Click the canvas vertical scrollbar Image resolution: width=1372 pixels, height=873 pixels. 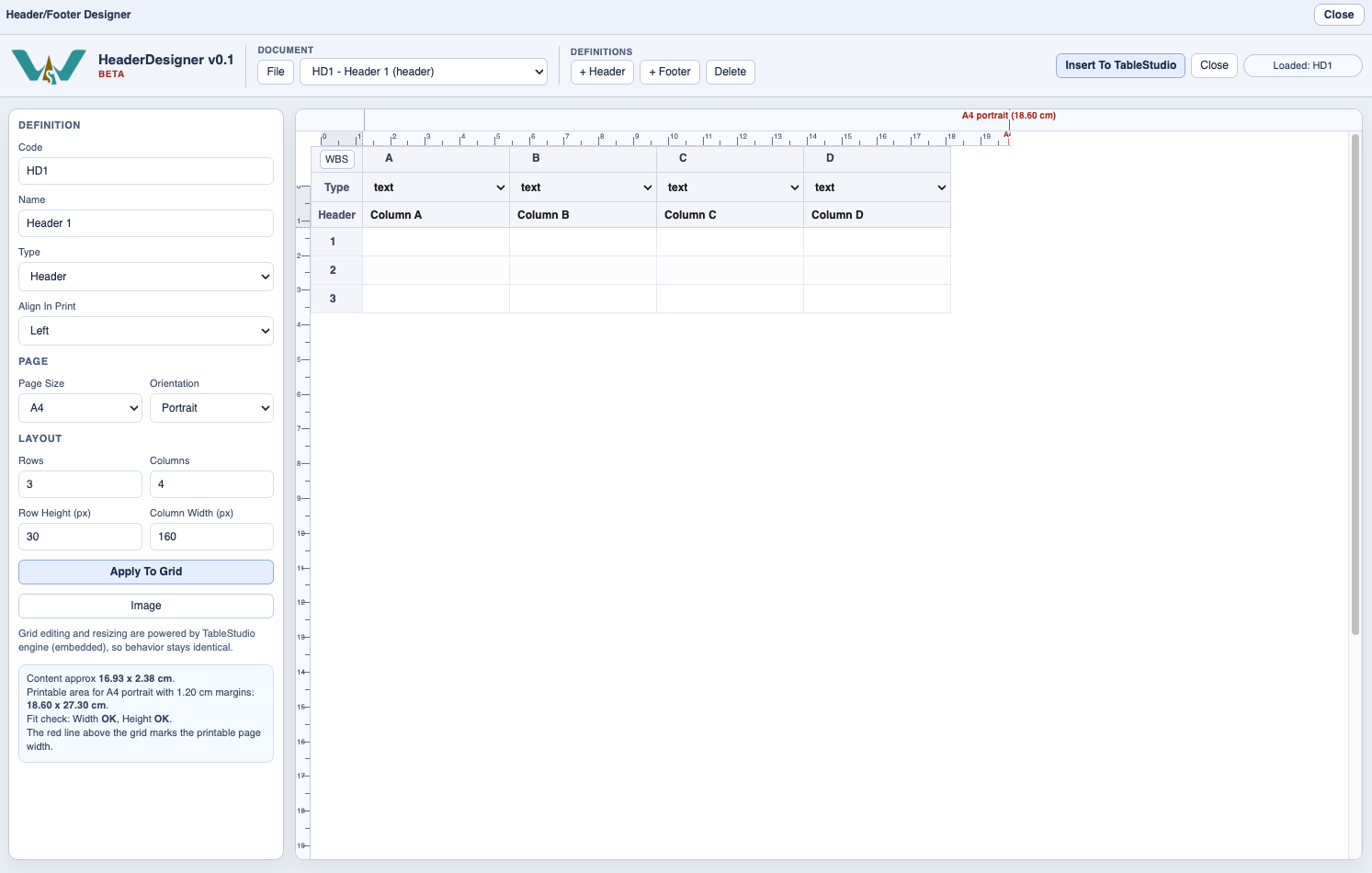(1355, 384)
